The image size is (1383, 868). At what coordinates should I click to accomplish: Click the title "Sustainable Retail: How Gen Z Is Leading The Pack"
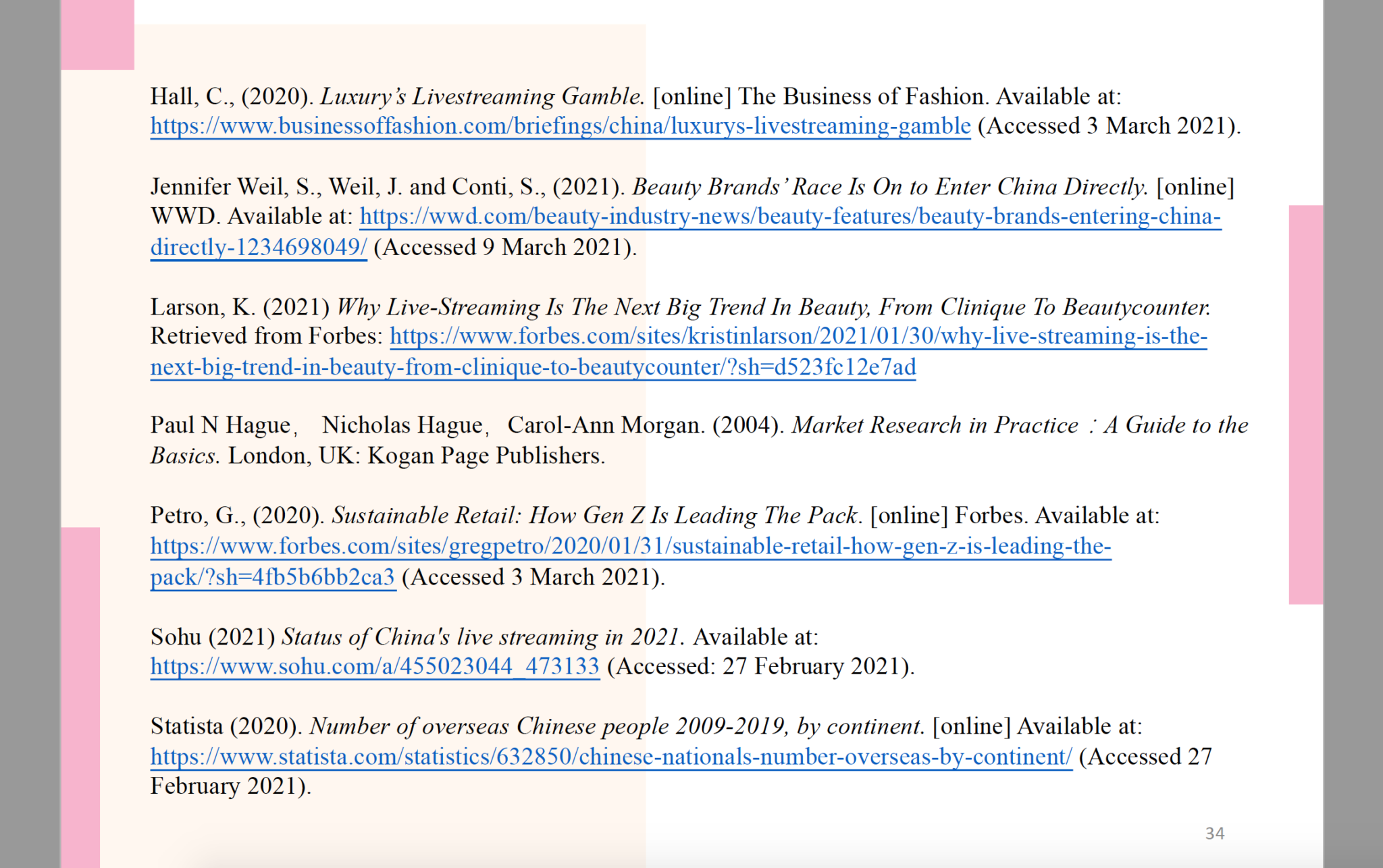[x=594, y=516]
